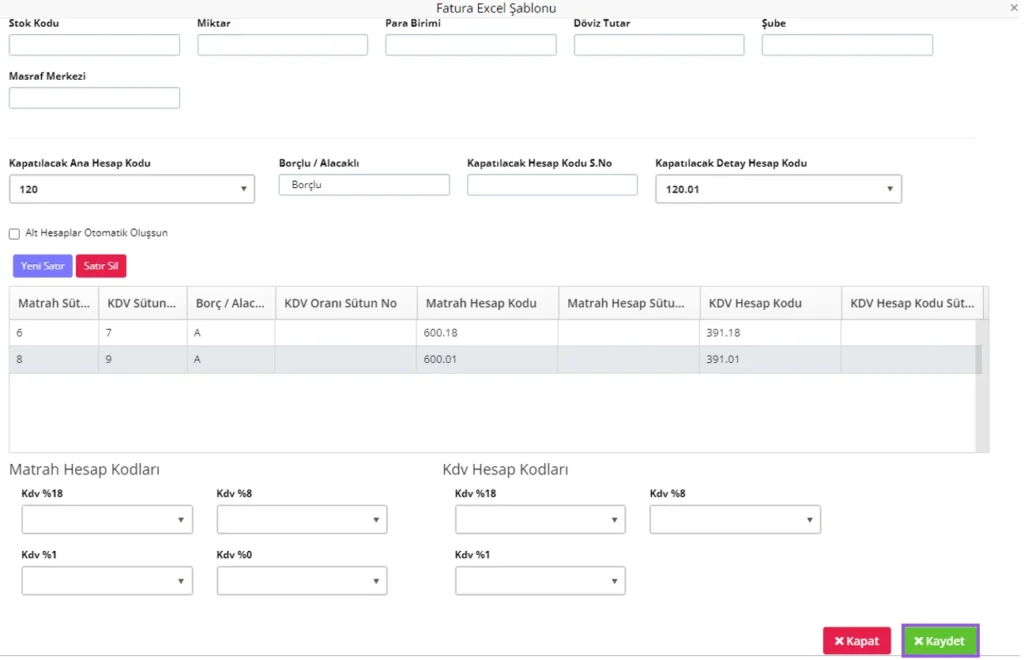Click the Şube input field
The image size is (1024, 660).
[846, 44]
